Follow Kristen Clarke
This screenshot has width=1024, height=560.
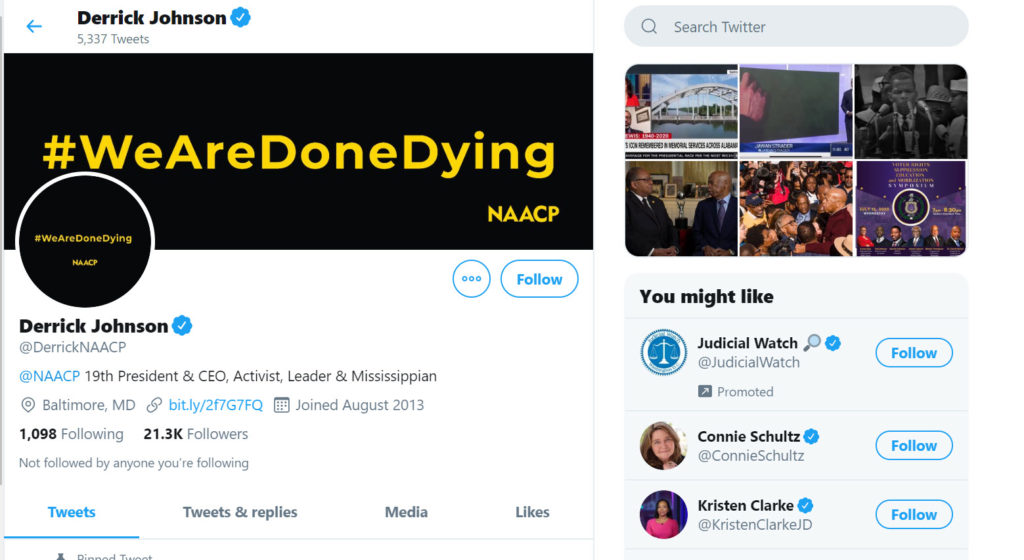click(x=914, y=514)
